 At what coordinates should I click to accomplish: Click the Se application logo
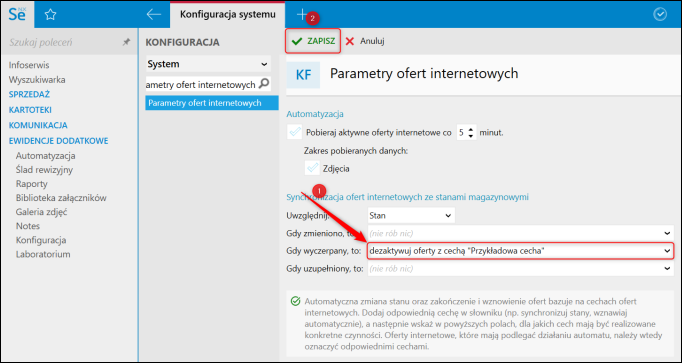pyautogui.click(x=17, y=14)
